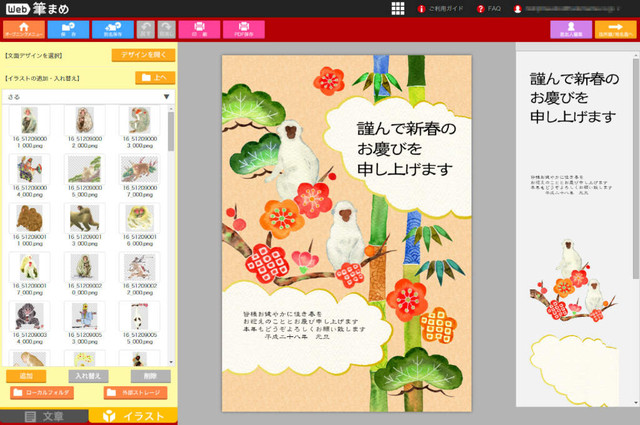Viewport: 640px width, 425px height.
Task: Click the 追加 add button
Action: (26, 376)
